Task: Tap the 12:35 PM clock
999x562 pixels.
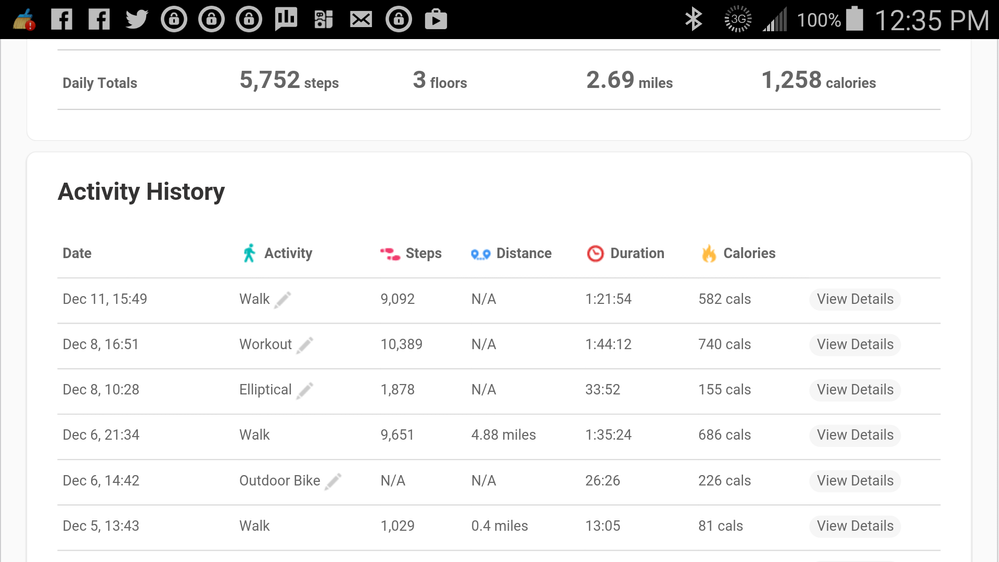Action: tap(931, 20)
